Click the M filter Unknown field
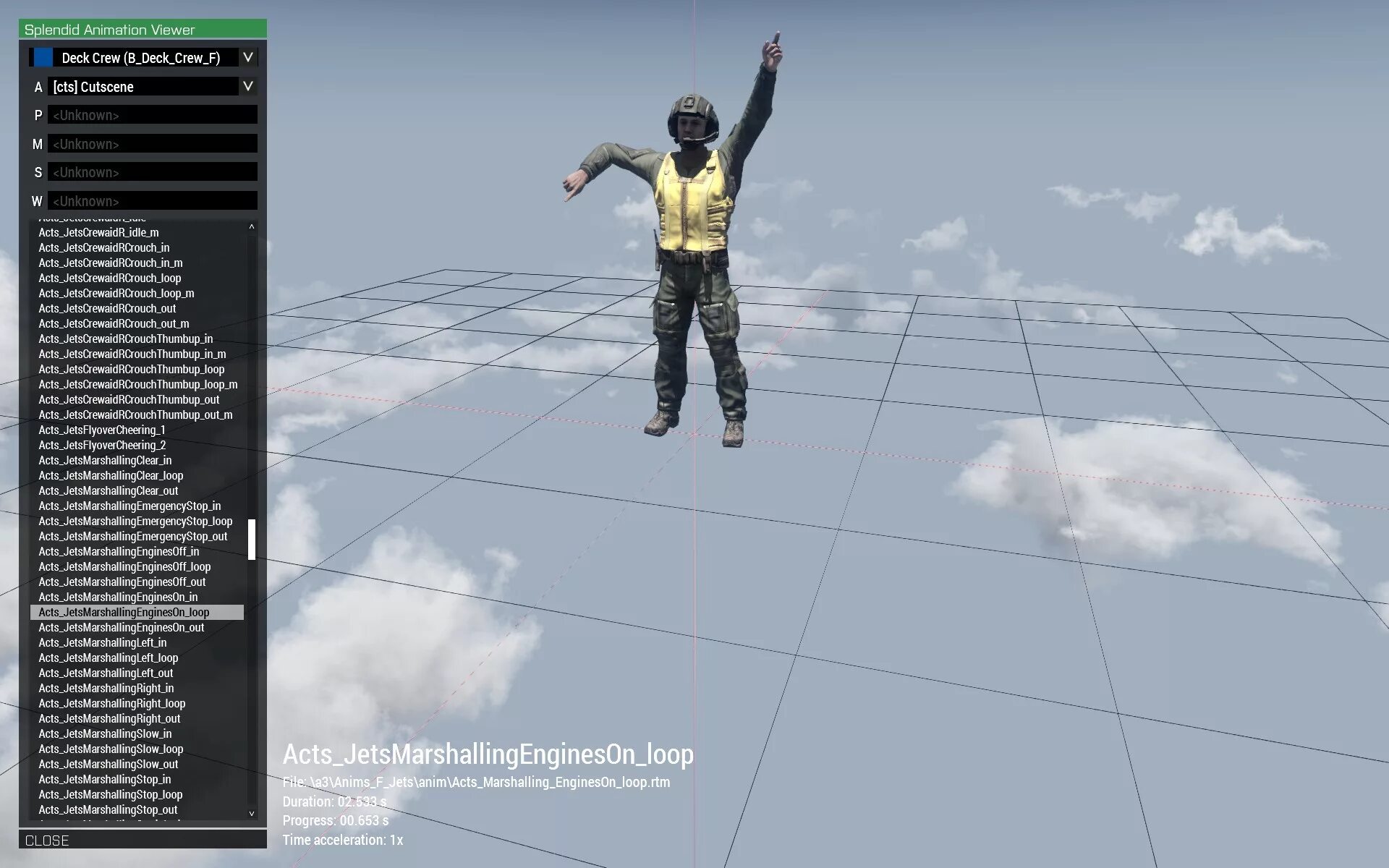Screen dimensions: 1389x868 (x=152, y=144)
